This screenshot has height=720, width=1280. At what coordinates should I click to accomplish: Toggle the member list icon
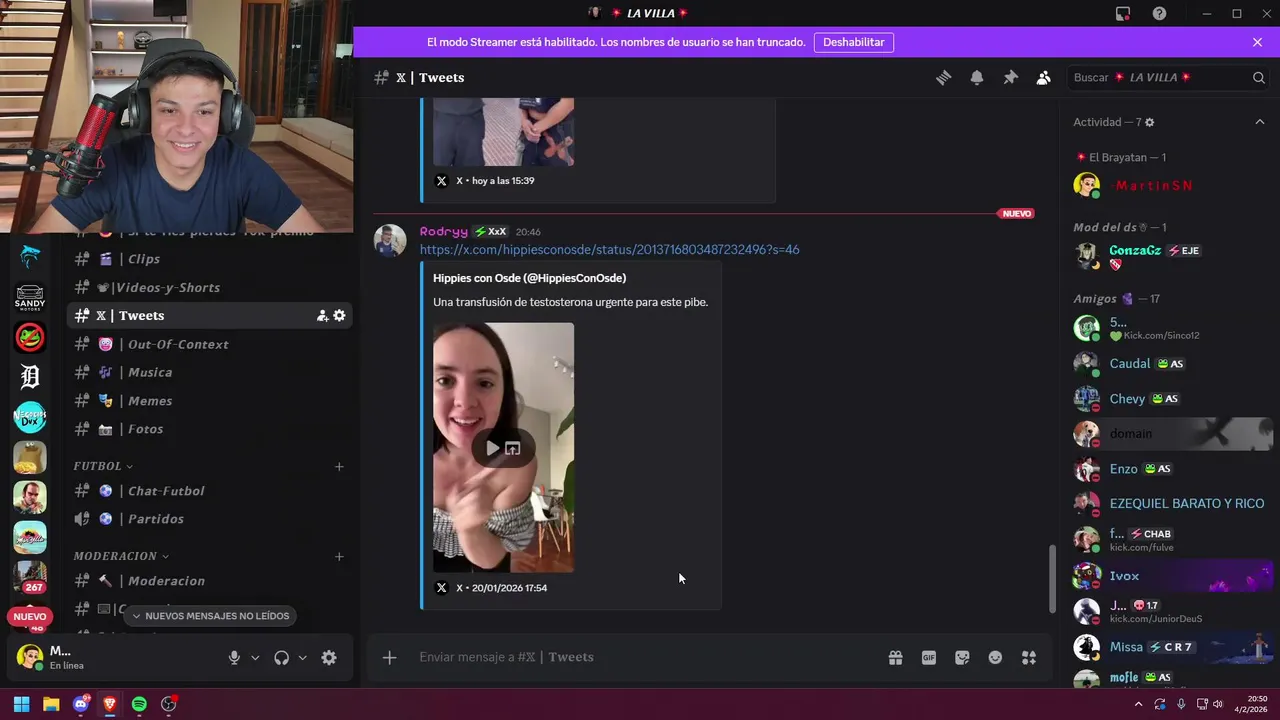pos(1044,78)
